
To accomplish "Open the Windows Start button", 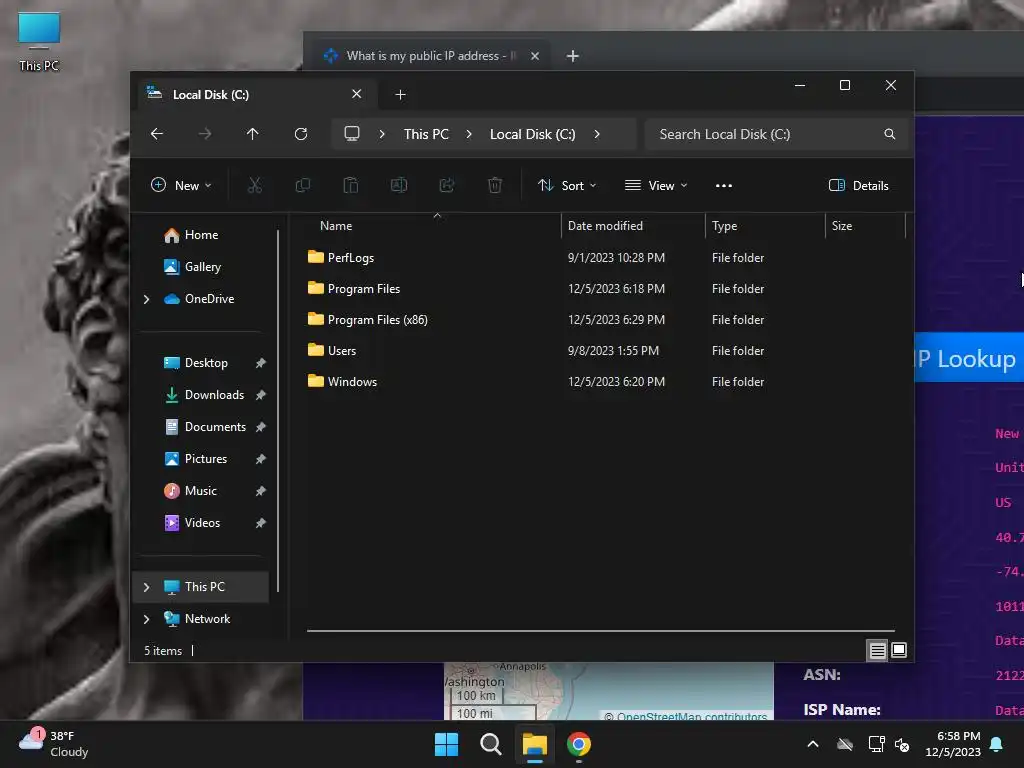I will point(447,744).
